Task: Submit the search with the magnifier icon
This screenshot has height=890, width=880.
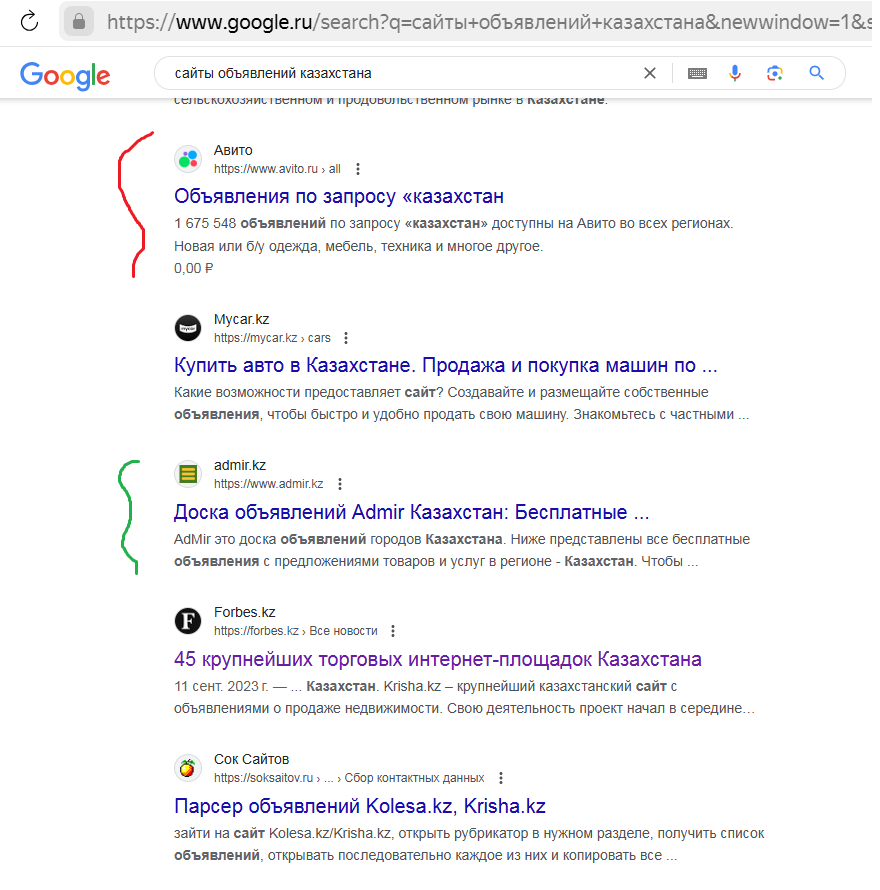Action: point(816,73)
